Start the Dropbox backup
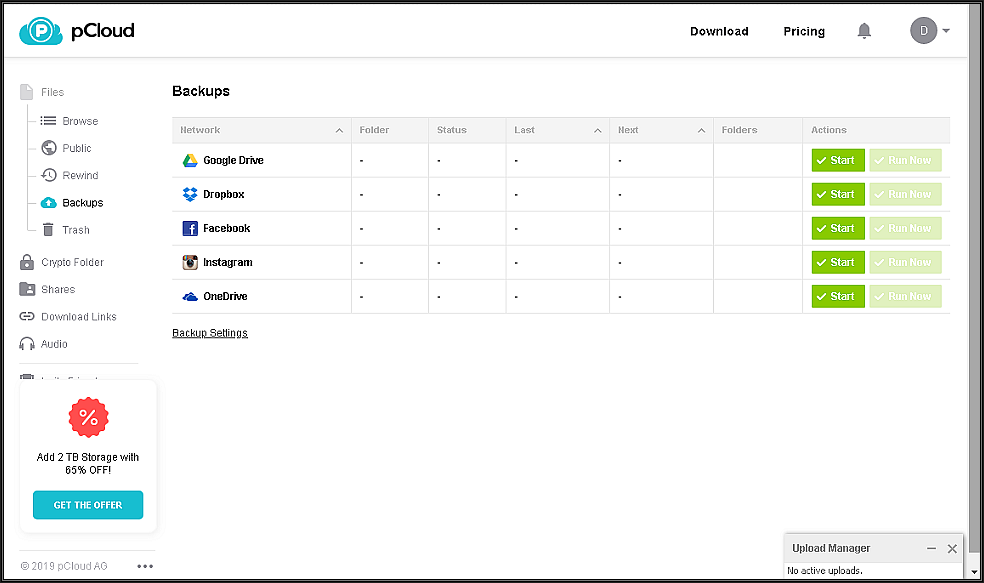 tap(838, 194)
